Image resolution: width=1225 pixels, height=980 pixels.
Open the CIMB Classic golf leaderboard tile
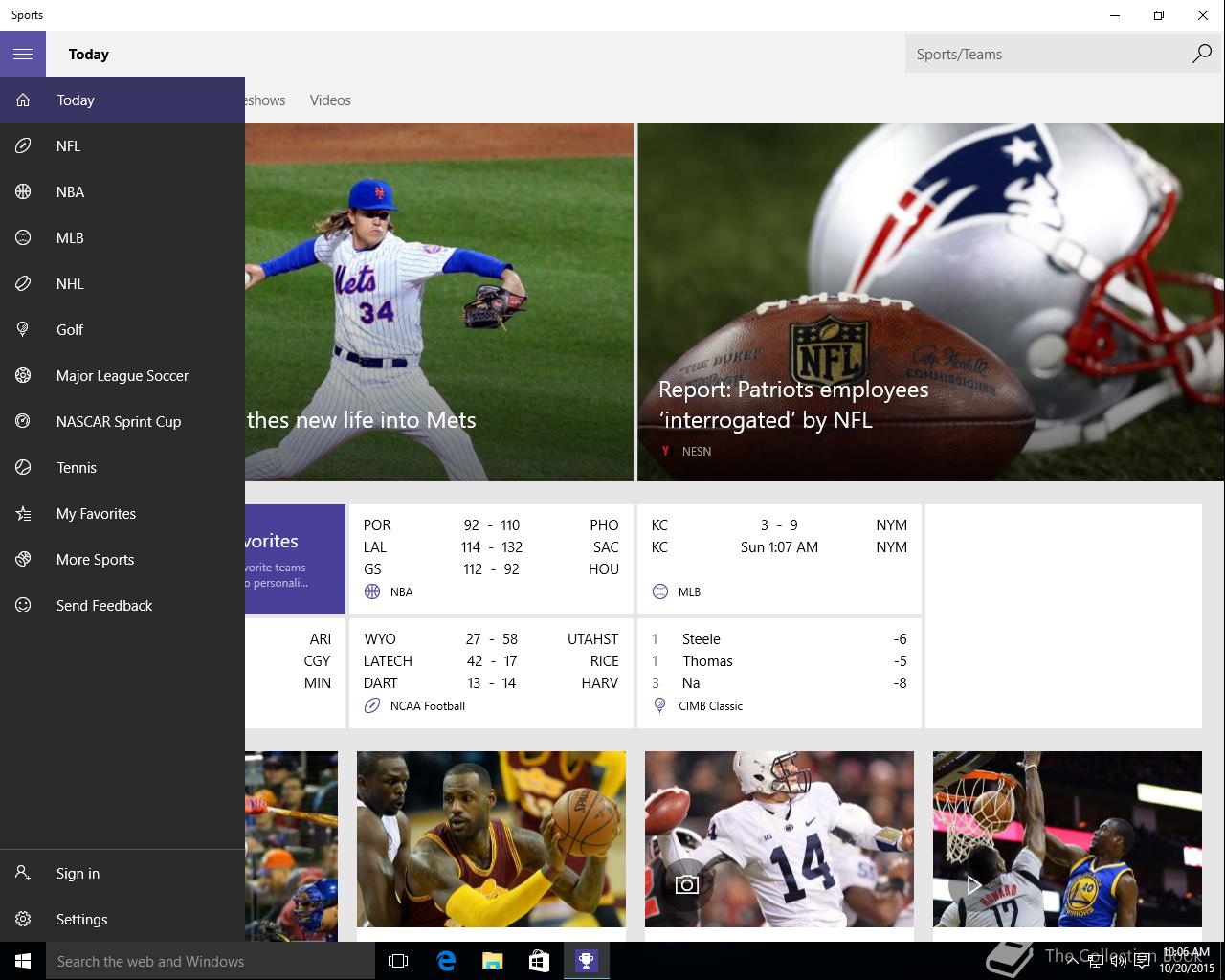click(x=779, y=673)
